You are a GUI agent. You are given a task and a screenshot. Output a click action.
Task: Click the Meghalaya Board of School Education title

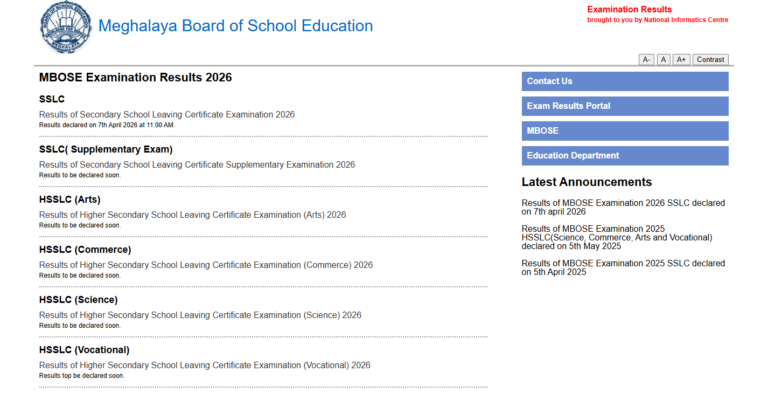click(236, 26)
